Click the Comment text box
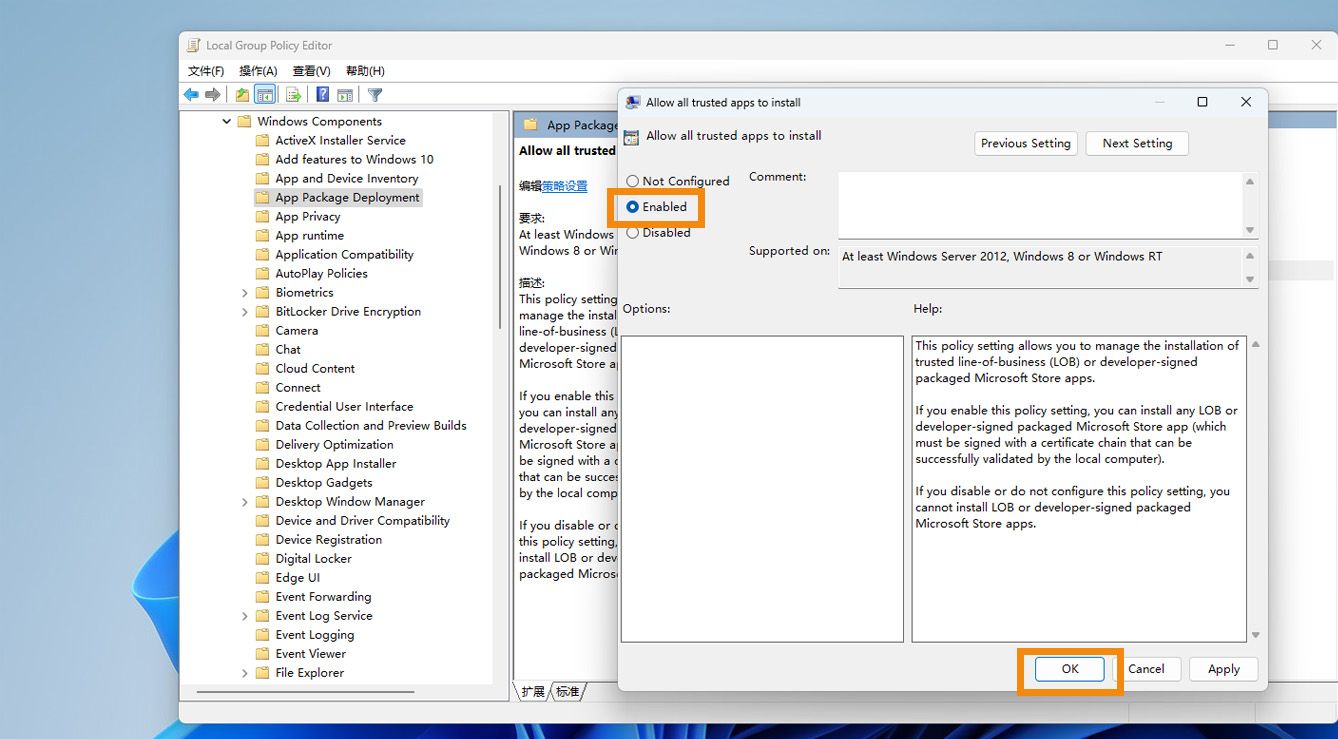 tap(1039, 205)
